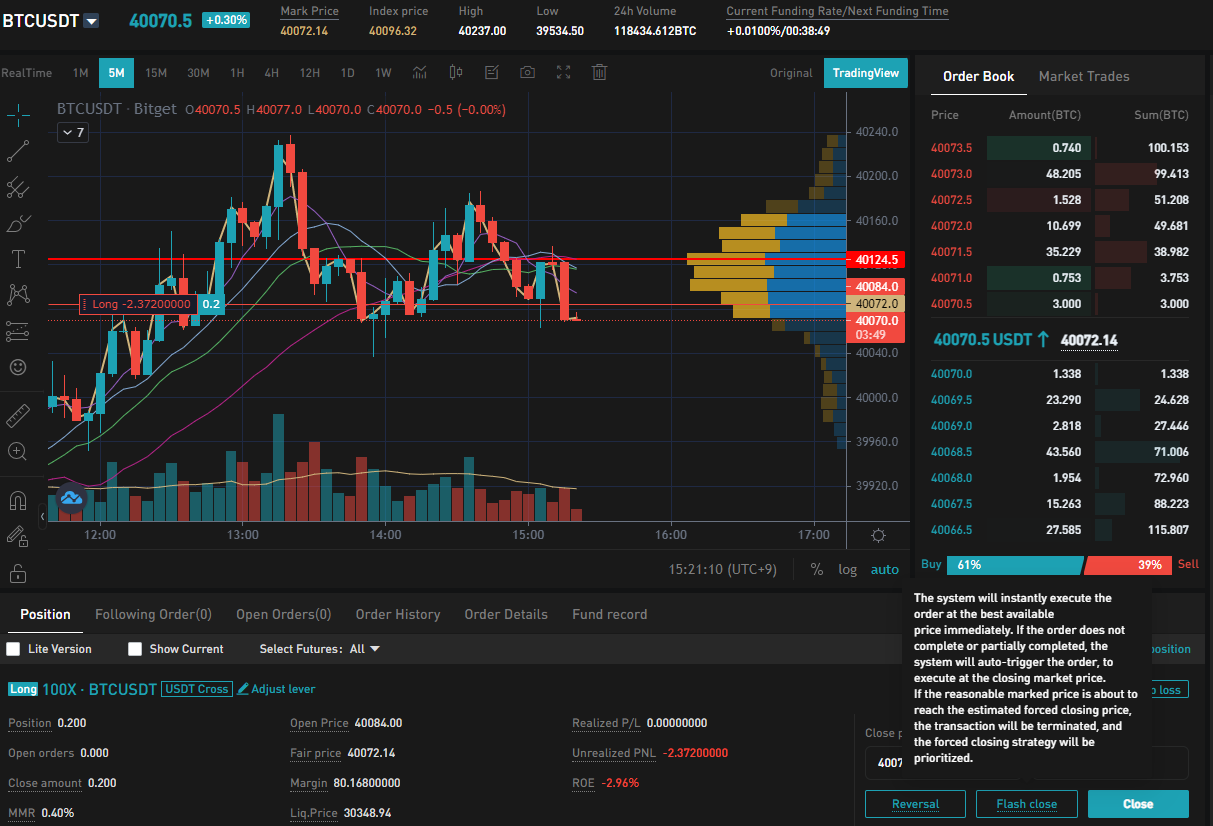This screenshot has height=826, width=1213.
Task: Toggle log scale on chart
Action: point(847,569)
